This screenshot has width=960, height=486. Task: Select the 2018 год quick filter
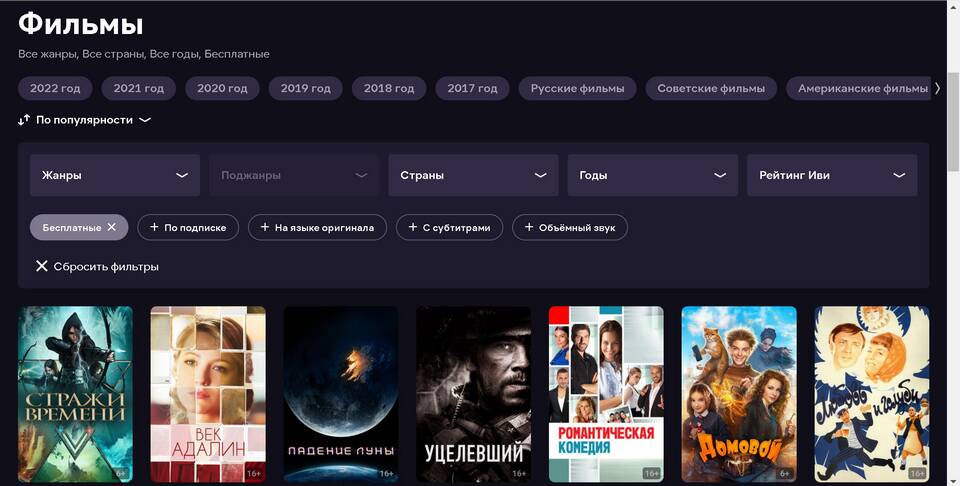coord(389,88)
